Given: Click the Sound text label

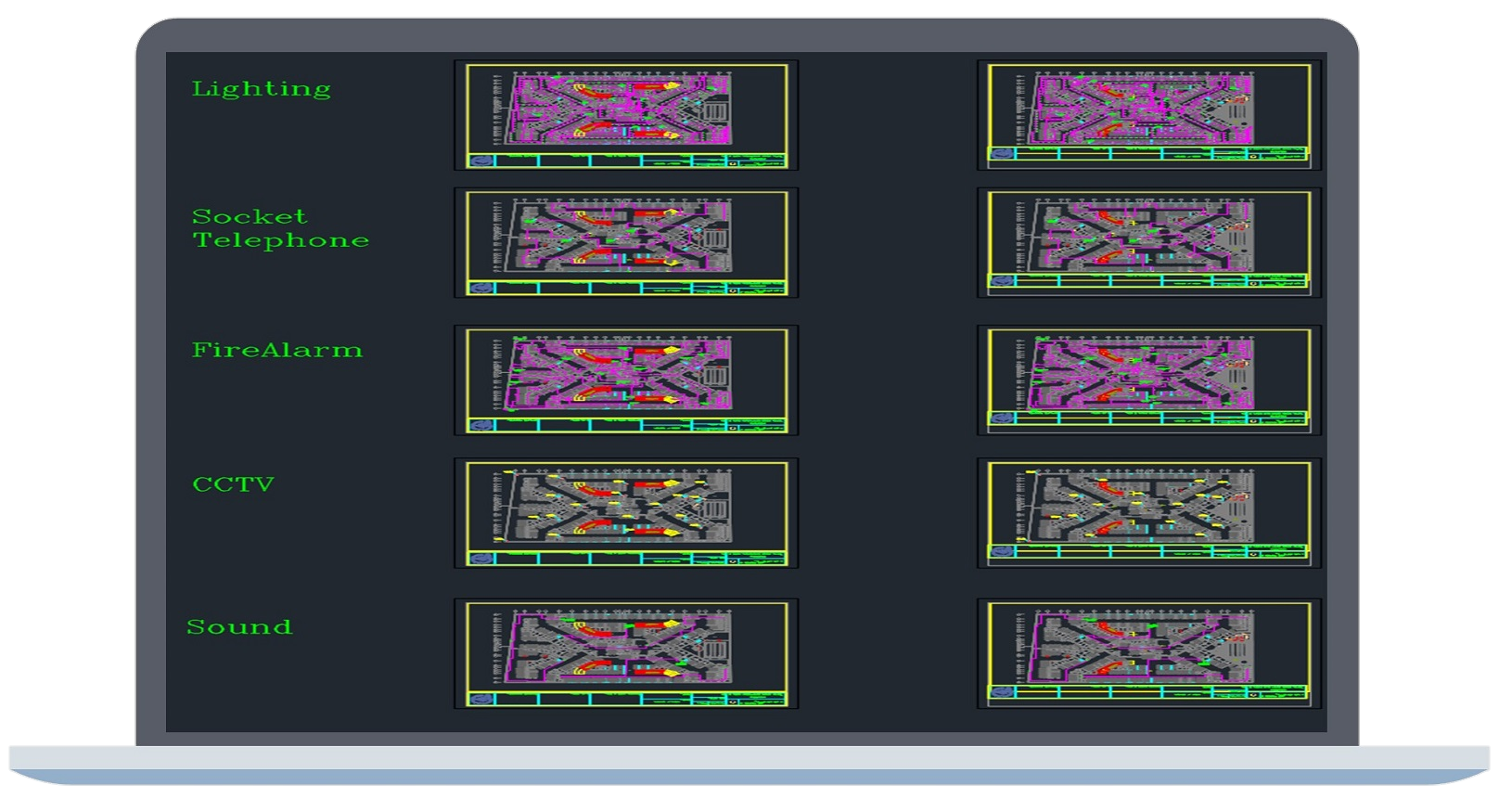Looking at the screenshot, I should click(x=239, y=627).
